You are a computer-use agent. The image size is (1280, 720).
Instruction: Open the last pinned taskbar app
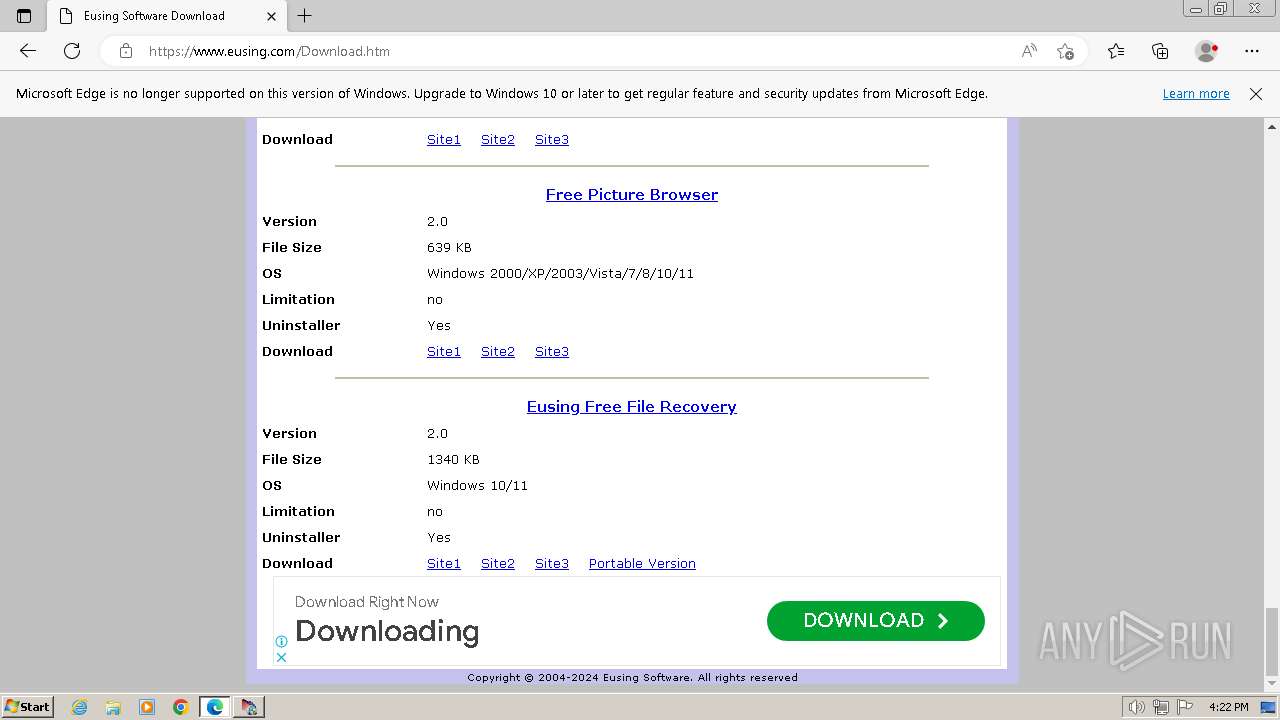coord(249,707)
